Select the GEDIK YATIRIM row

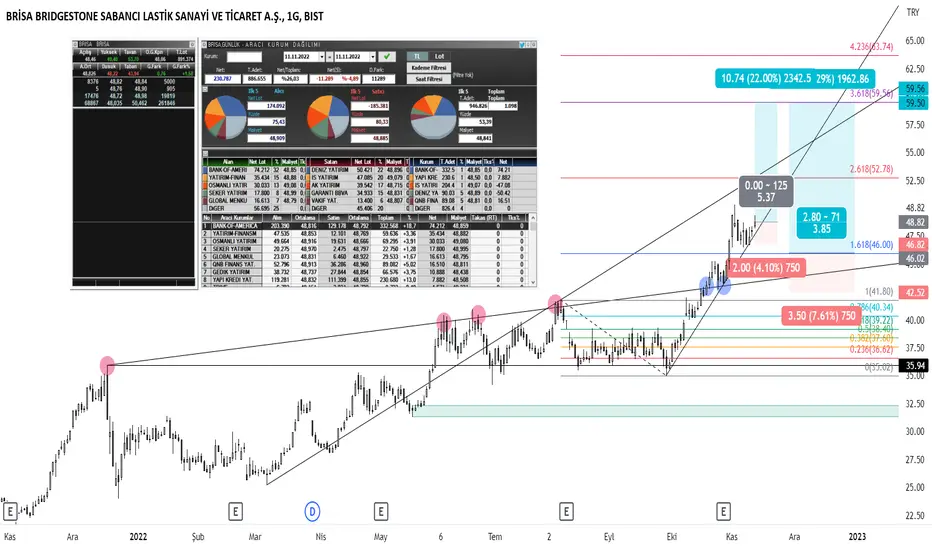(365, 272)
